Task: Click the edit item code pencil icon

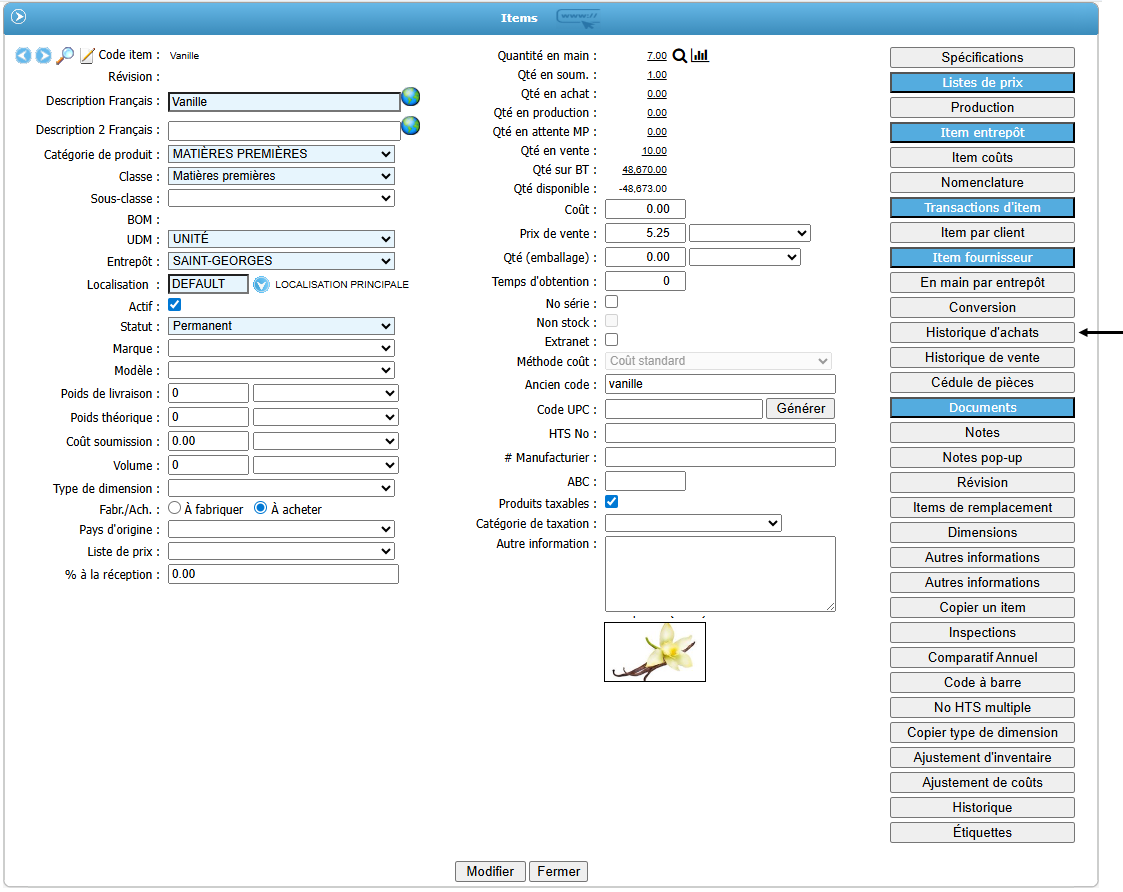Action: (87, 56)
